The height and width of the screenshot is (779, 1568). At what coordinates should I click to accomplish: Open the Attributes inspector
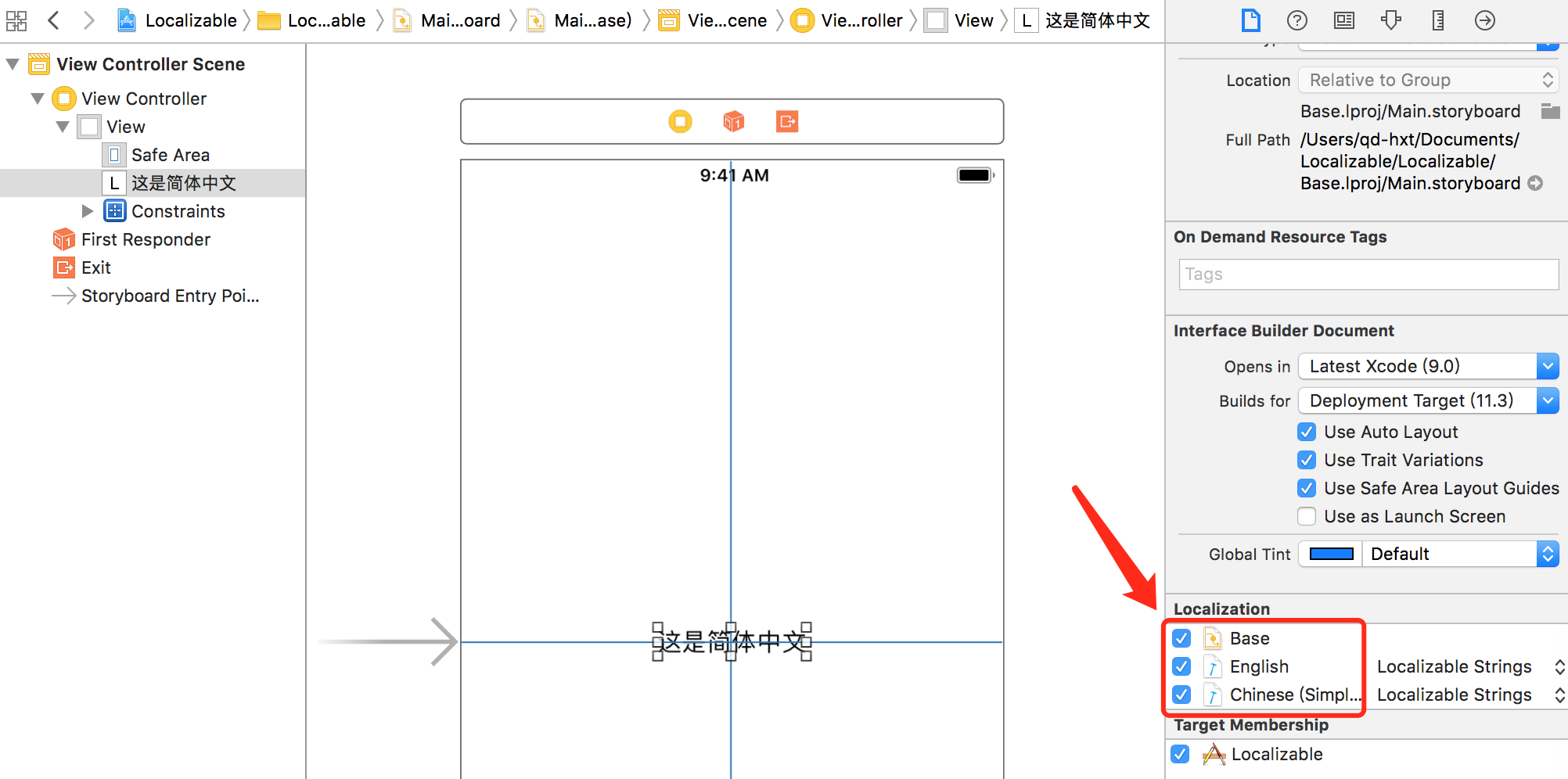point(1390,20)
